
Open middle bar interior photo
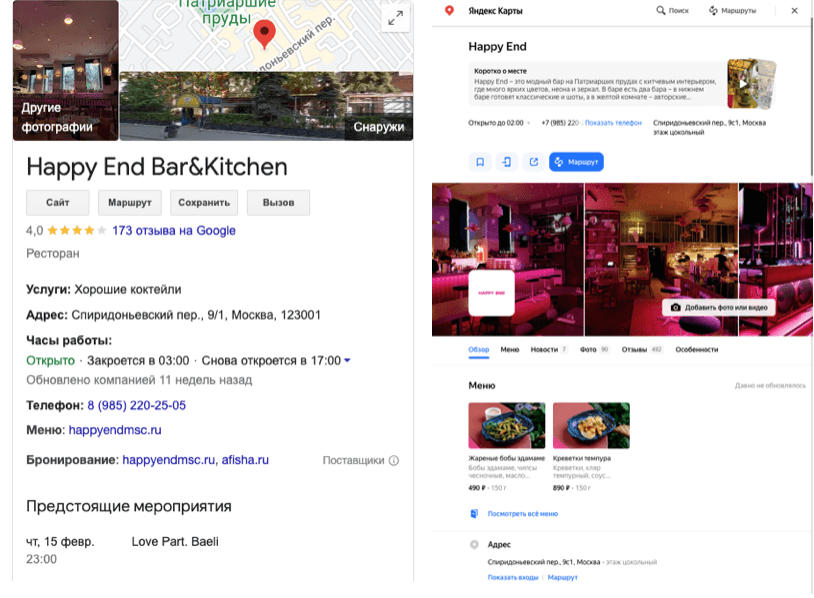pyautogui.click(x=661, y=259)
